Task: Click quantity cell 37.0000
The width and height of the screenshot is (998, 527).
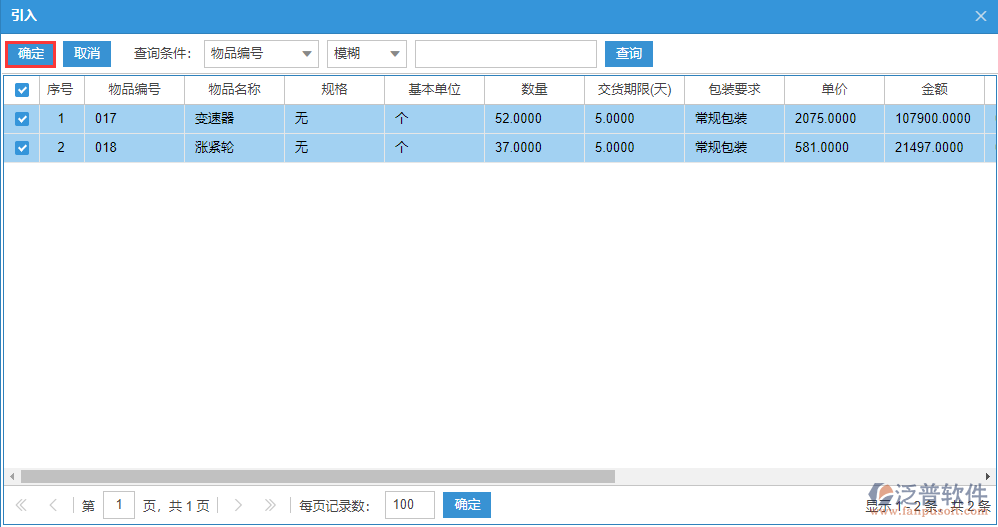Action: (534, 148)
